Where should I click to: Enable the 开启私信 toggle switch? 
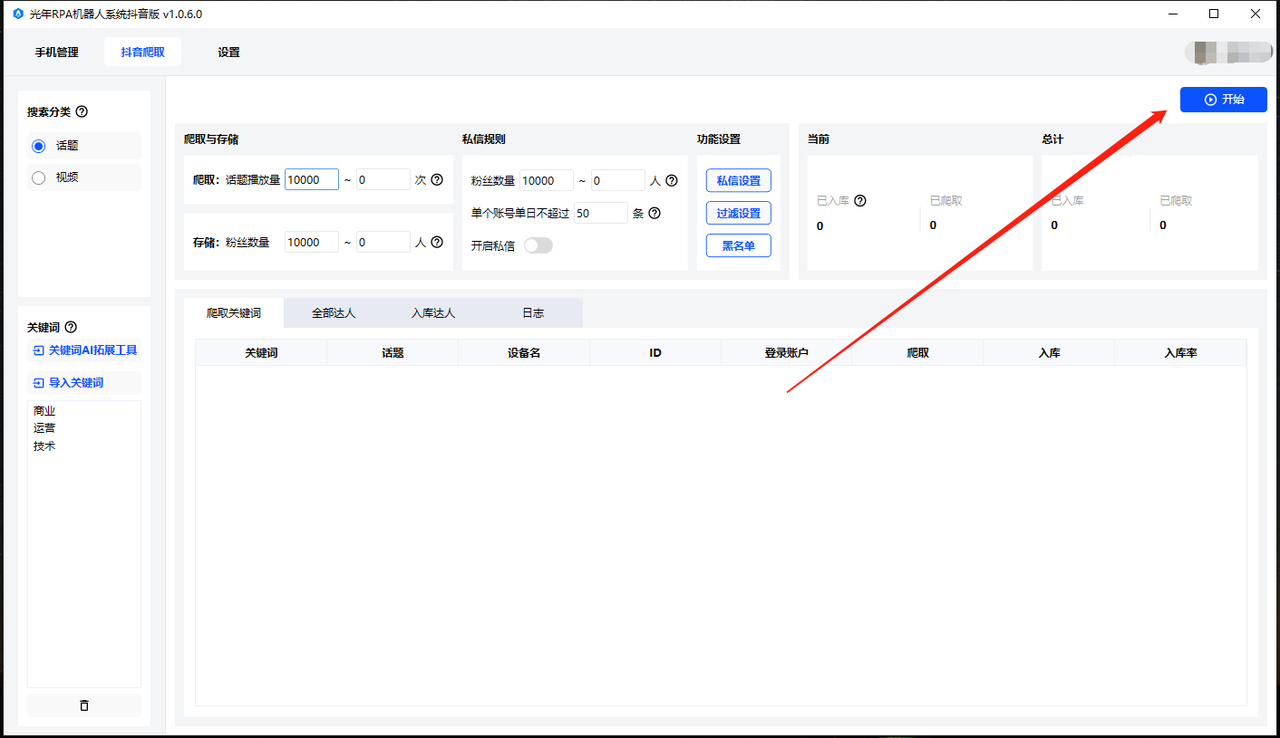tap(538, 245)
